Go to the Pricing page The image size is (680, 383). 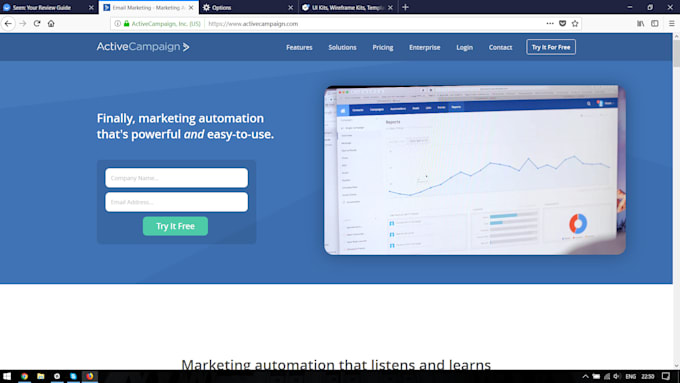click(x=383, y=47)
